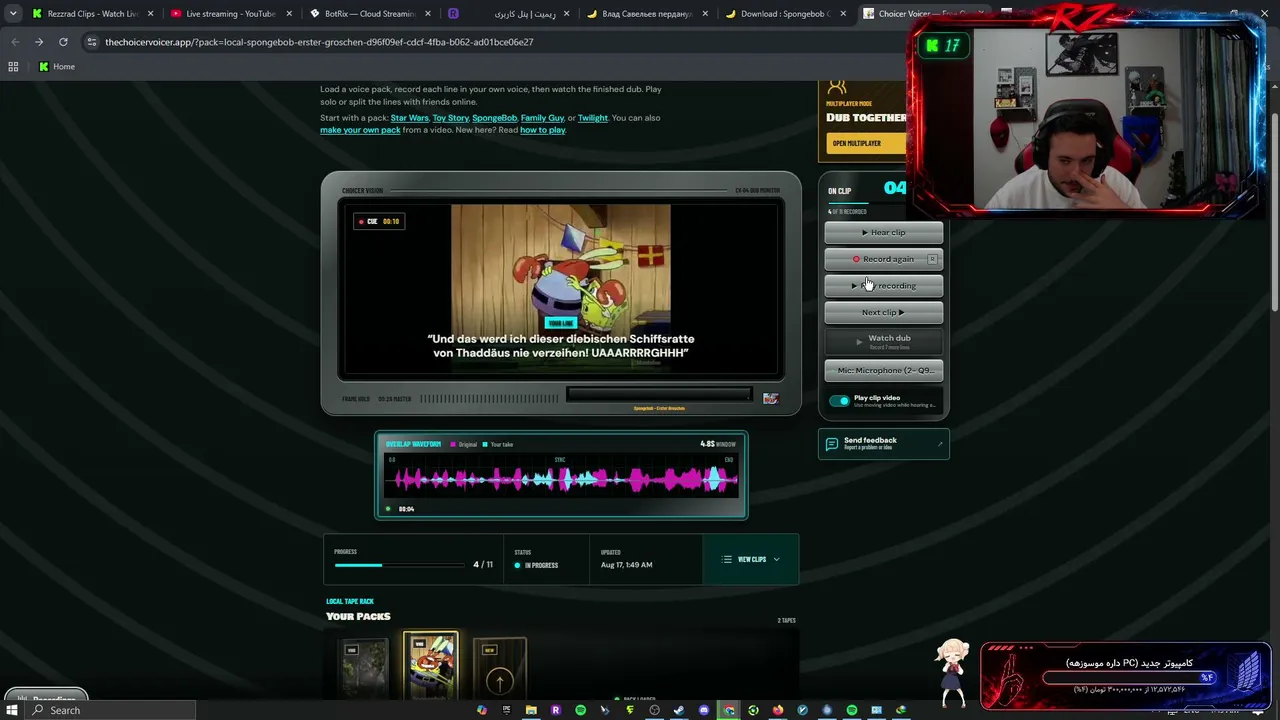Click the R keyboard shortcut badge
This screenshot has width=1280, height=720.
point(932,259)
